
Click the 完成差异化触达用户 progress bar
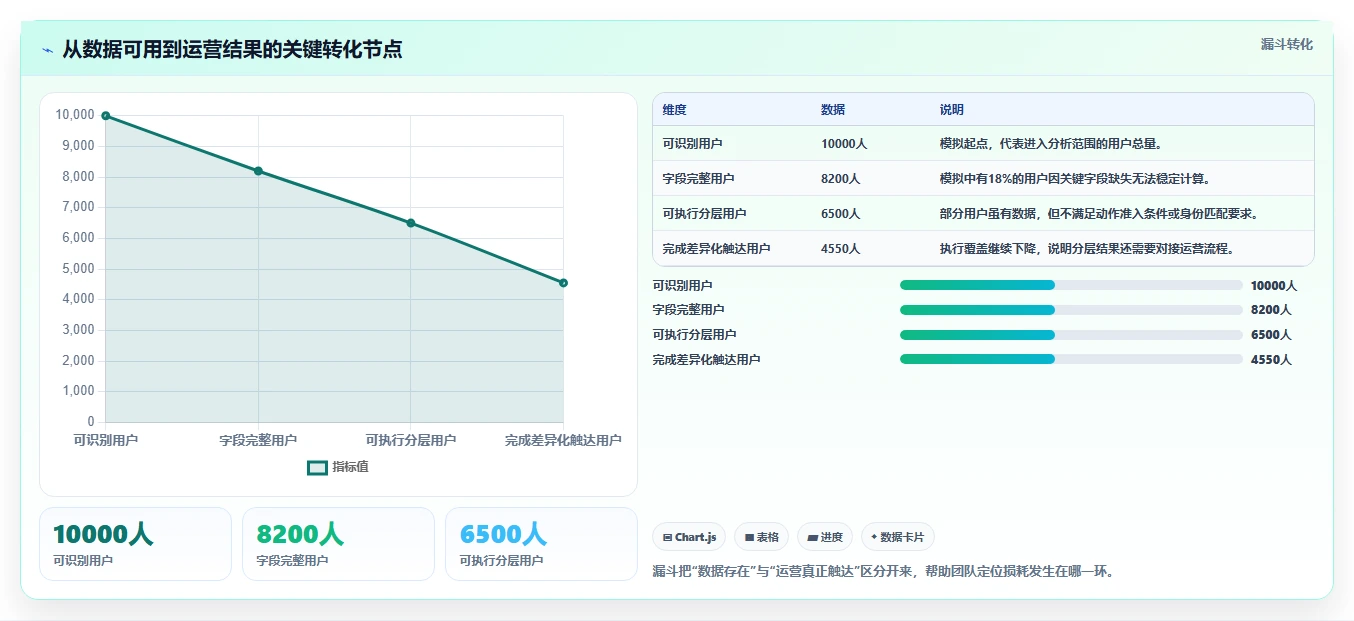pyautogui.click(x=1071, y=359)
